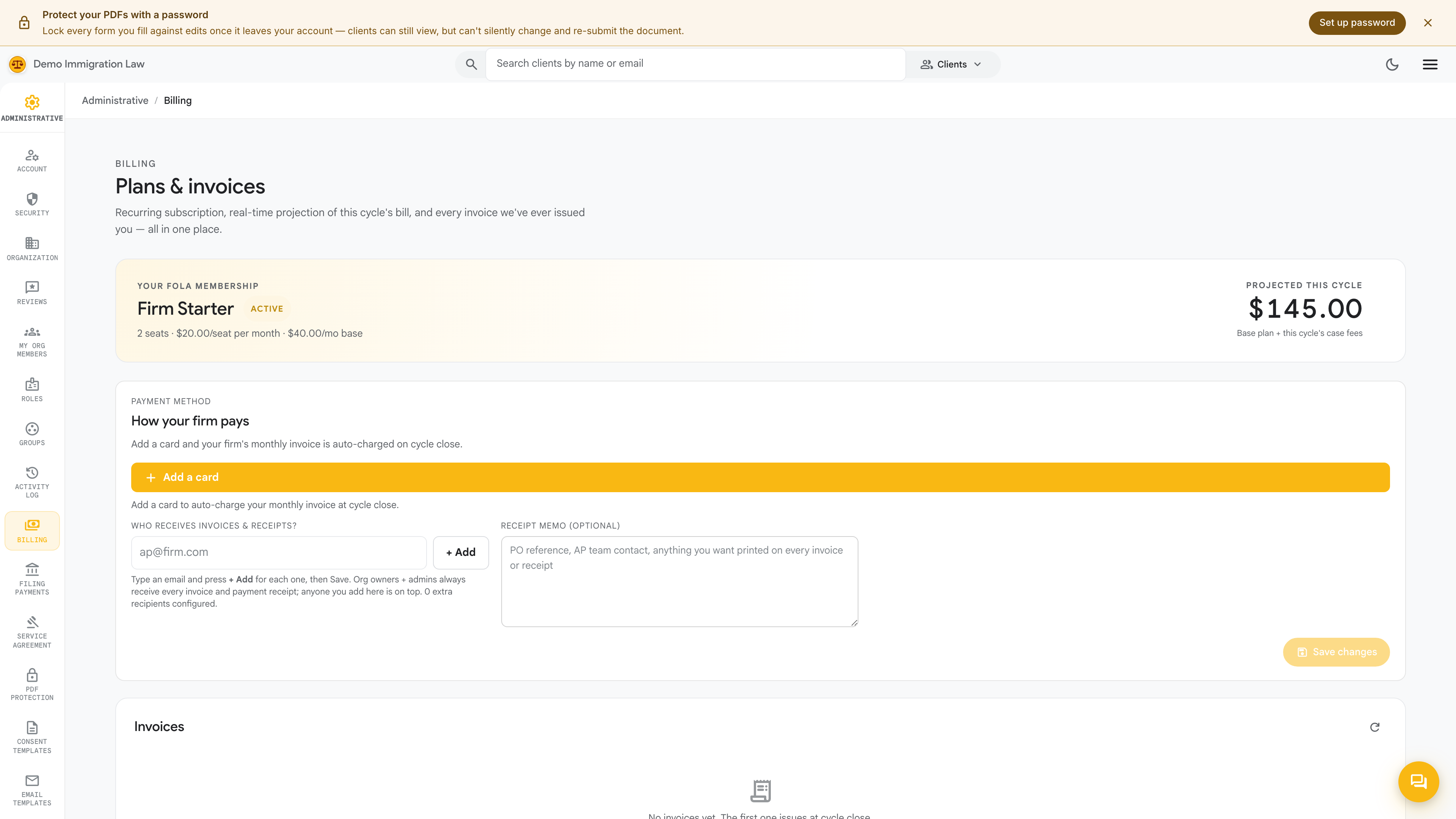Refresh the Invoices list
This screenshot has width=1456, height=819.
(x=1374, y=727)
